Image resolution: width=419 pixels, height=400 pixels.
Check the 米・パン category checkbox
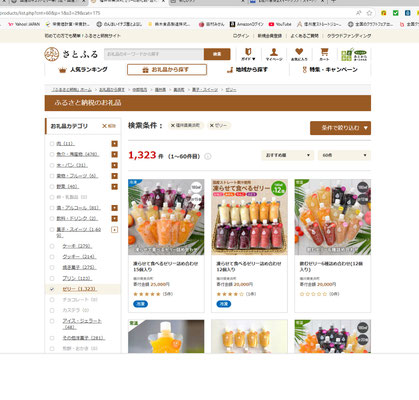tap(52, 165)
